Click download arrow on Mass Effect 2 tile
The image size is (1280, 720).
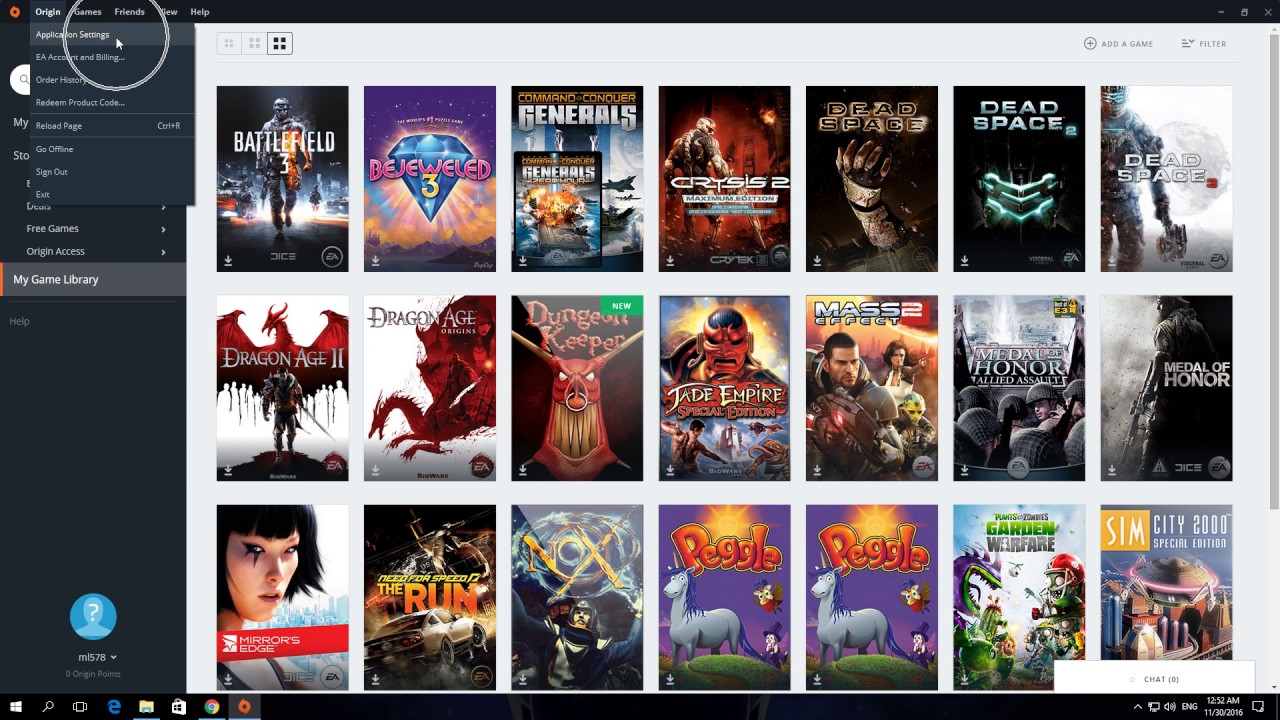(817, 470)
